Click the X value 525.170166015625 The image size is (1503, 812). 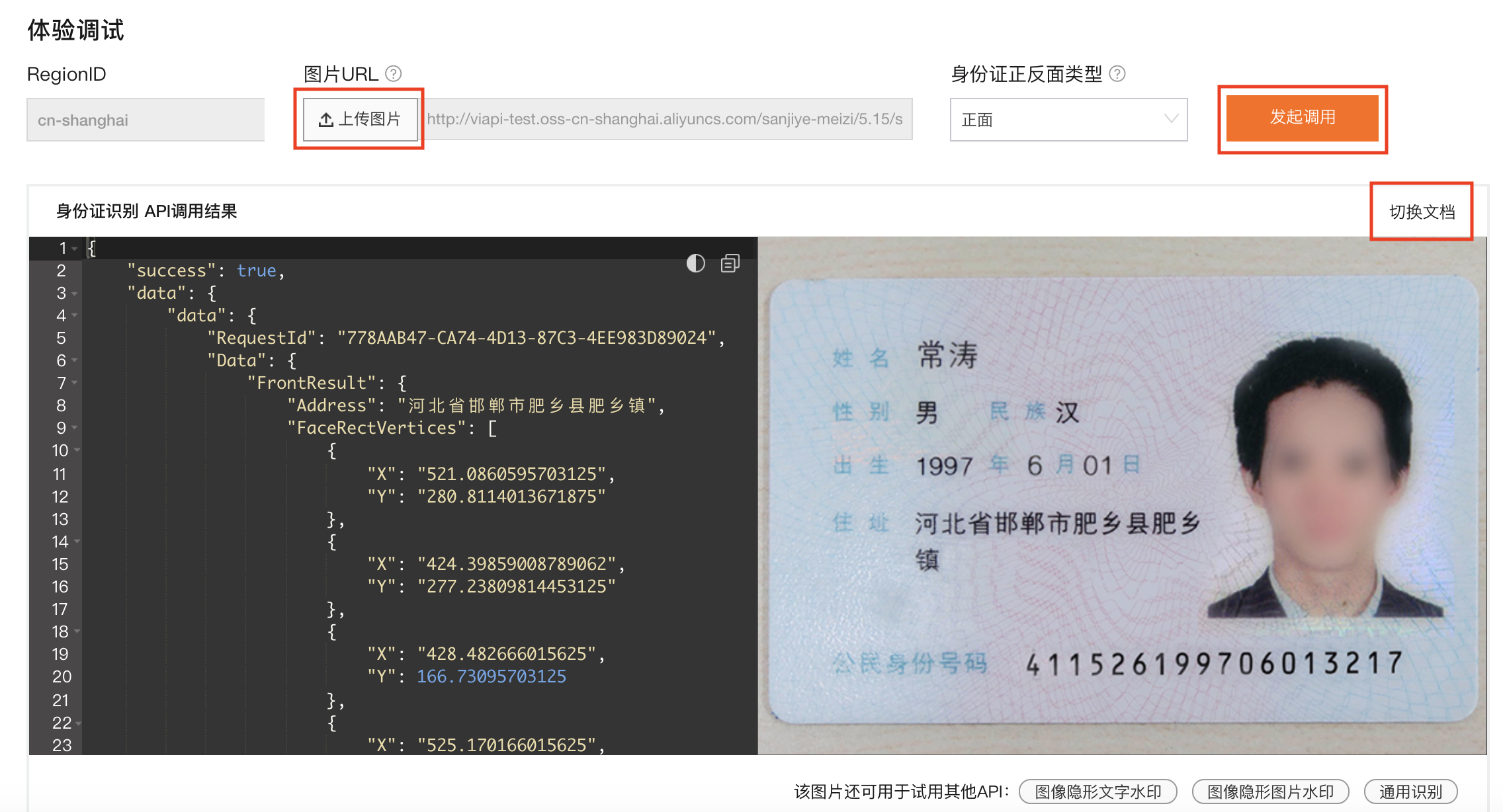tap(507, 745)
